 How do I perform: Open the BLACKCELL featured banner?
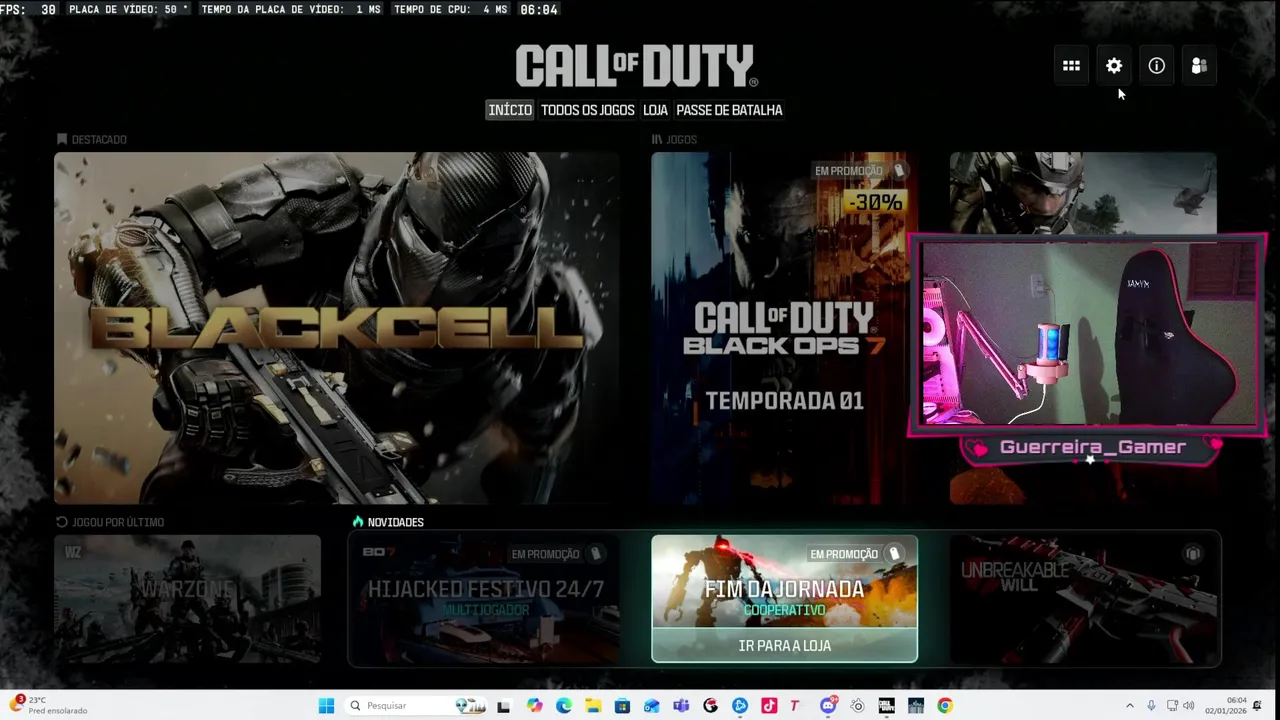click(337, 328)
